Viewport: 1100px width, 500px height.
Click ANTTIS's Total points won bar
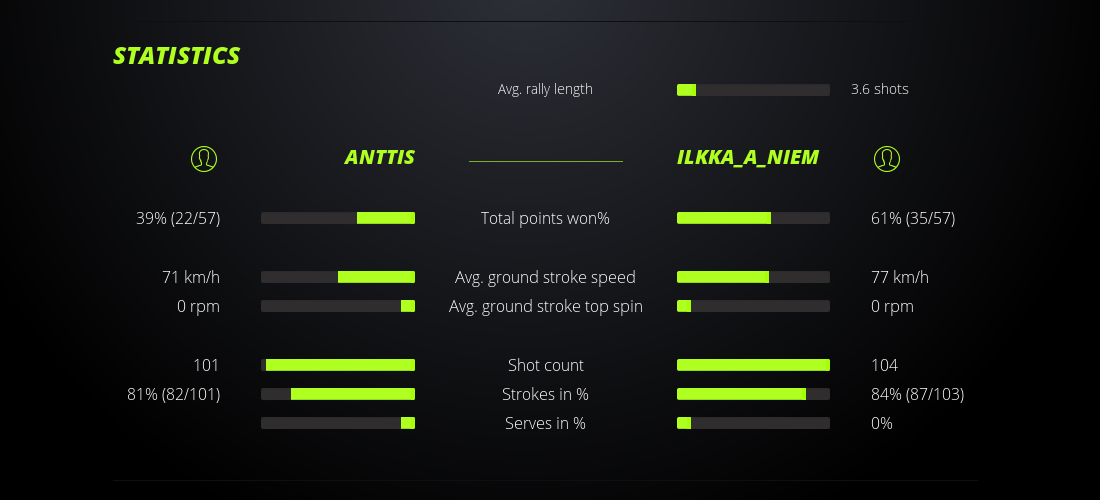(x=338, y=218)
